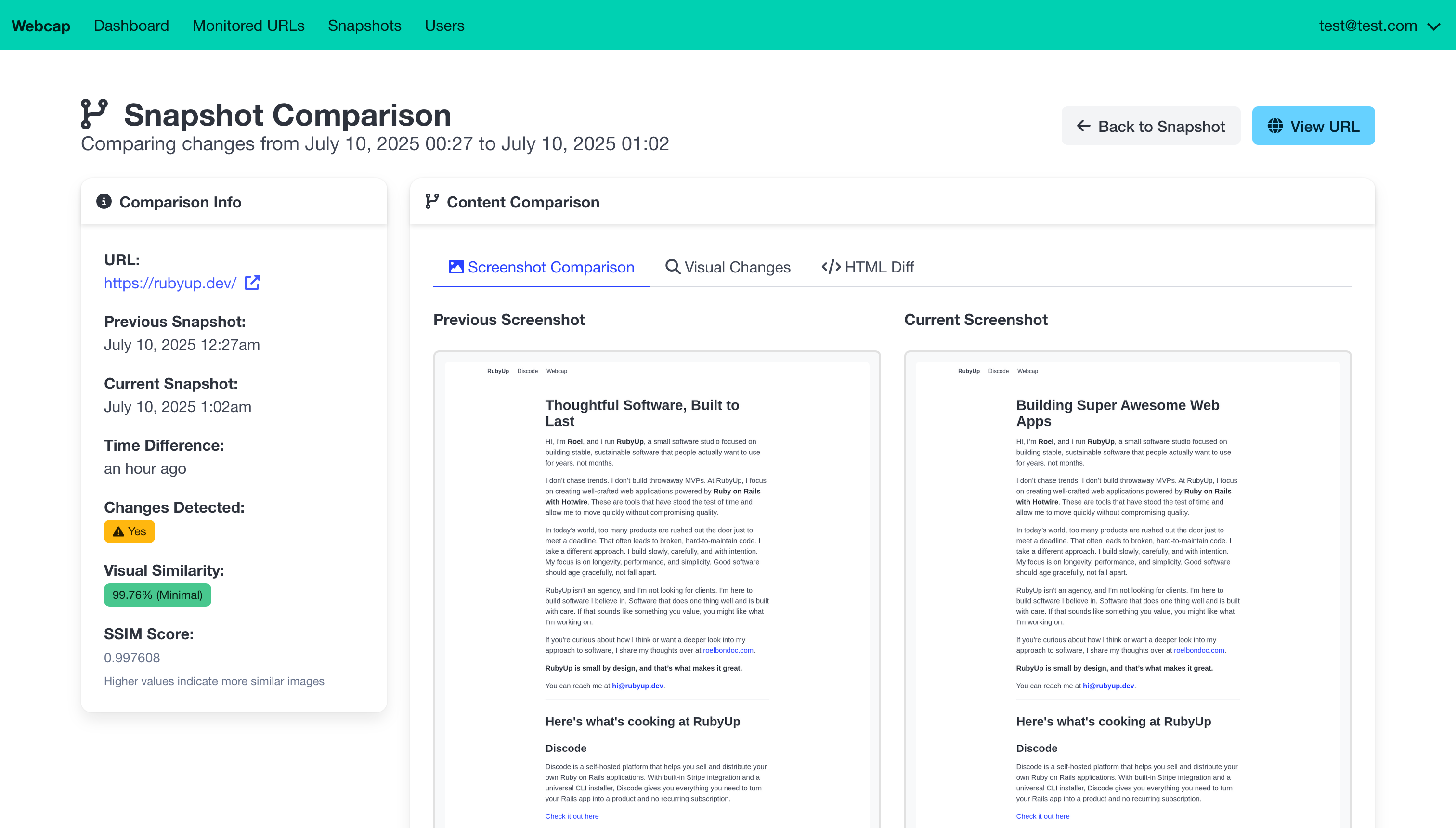
Task: Switch to the Visual Changes tab
Action: point(728,267)
